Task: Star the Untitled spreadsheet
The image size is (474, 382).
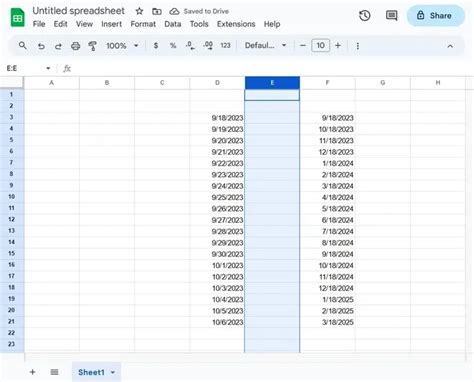Action: 139,11
